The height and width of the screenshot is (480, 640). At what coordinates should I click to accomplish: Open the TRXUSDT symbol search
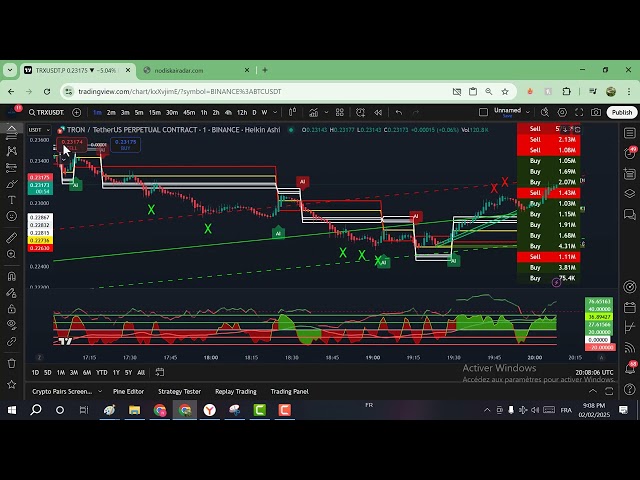pyautogui.click(x=46, y=112)
